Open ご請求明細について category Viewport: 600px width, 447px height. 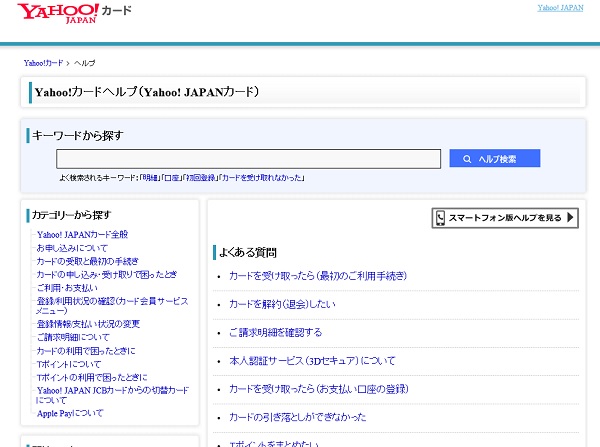coord(73,337)
